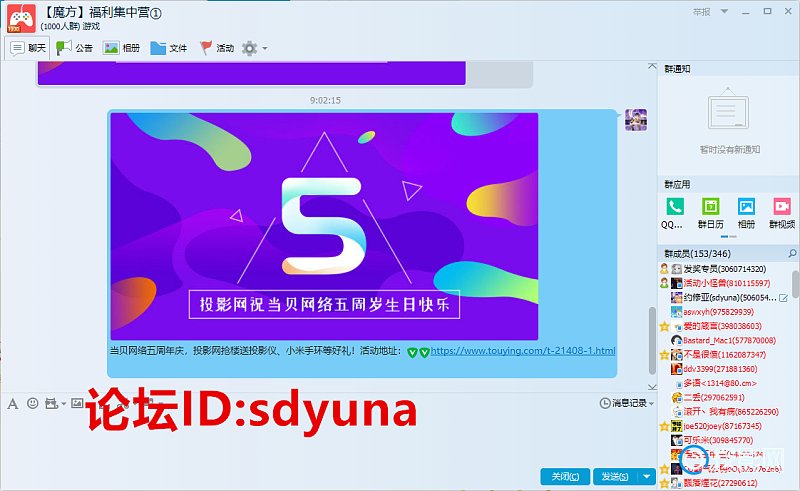Open the 活动 activities tab
Screen dimensions: 800x491
[x=216, y=48]
